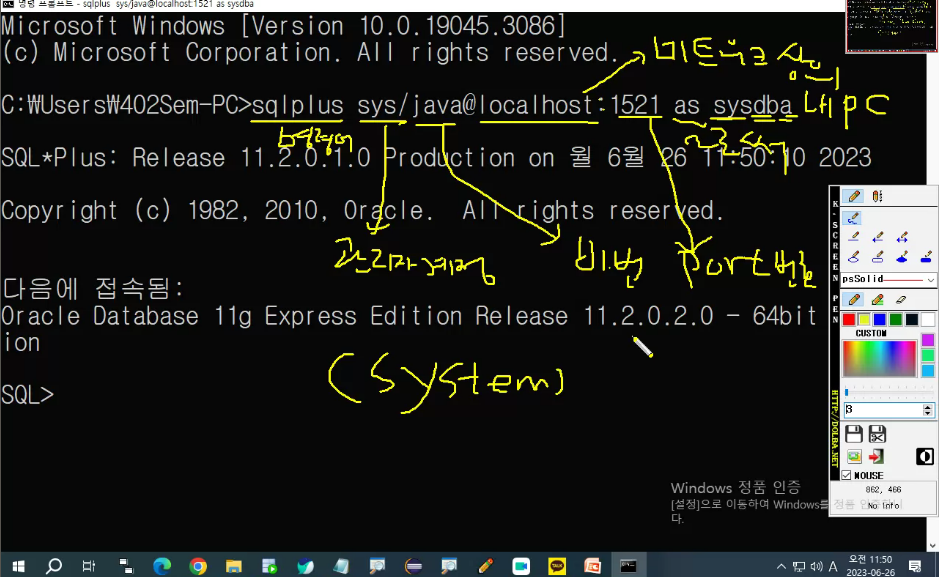
Task: Choose a color from the CUSTOM spectrum
Action: pyautogui.click(x=880, y=358)
